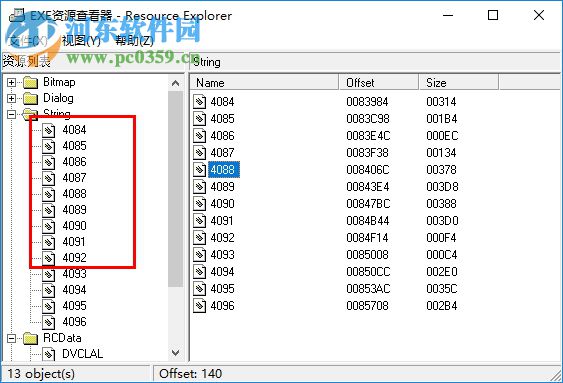Sort by the Name column header
The height and width of the screenshot is (383, 563).
point(264,83)
